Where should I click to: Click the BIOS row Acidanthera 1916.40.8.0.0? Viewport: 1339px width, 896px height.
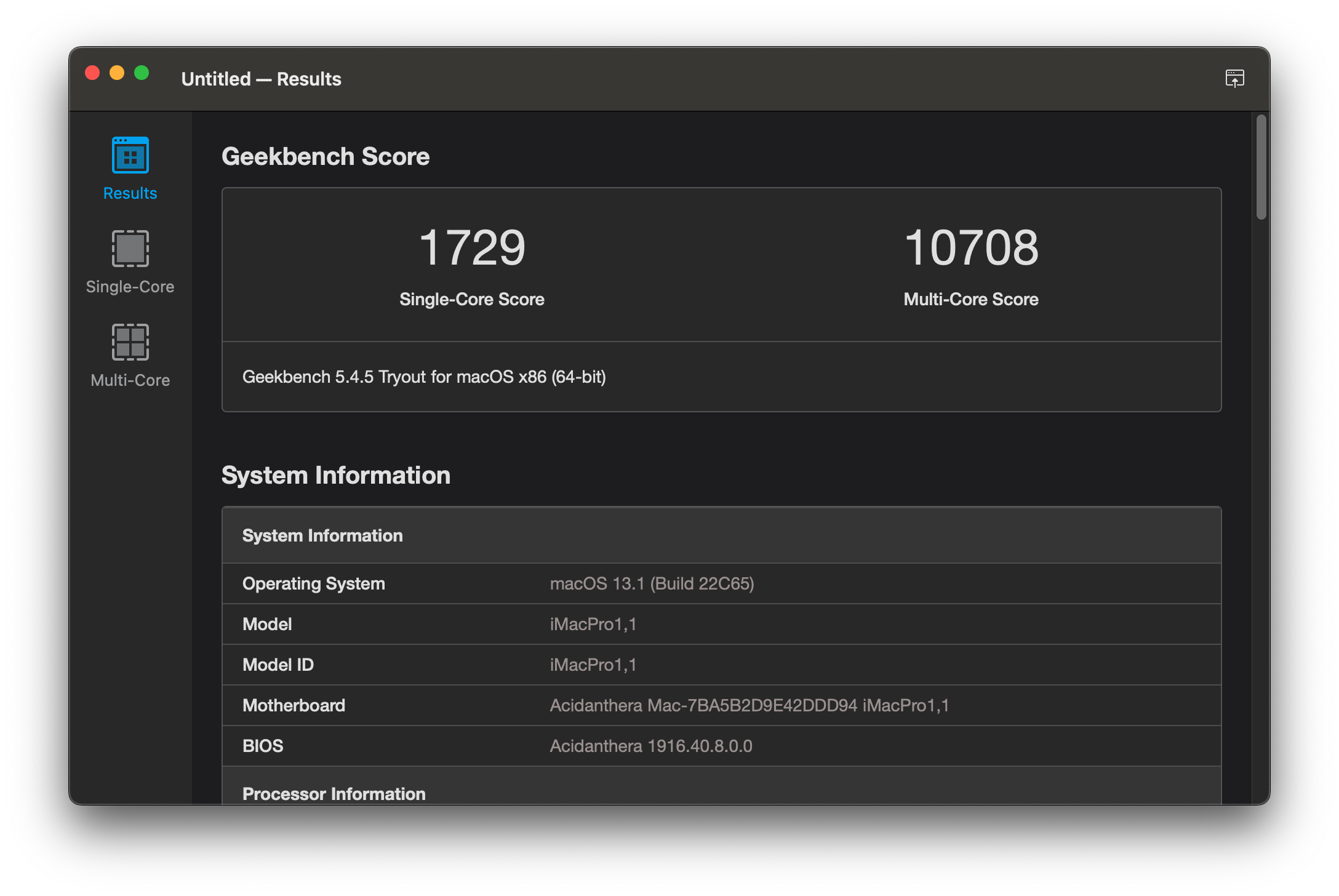tap(650, 746)
